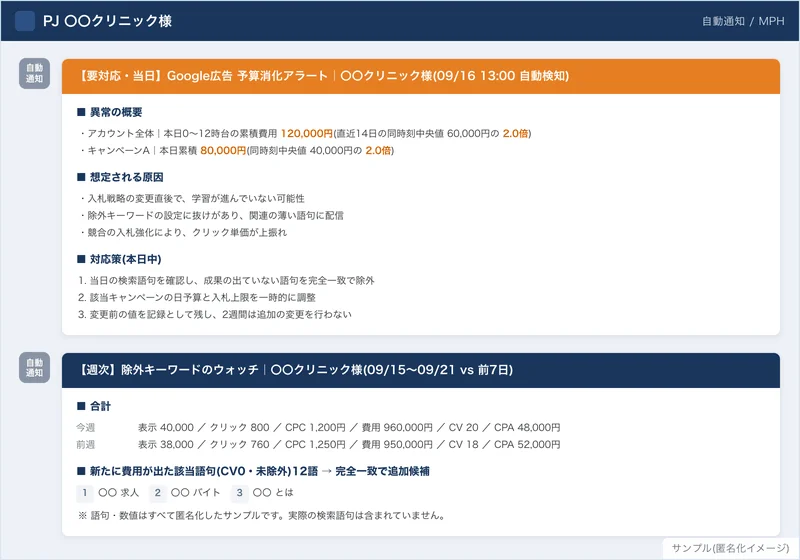Click the 想定される原因 section heading
Screen dimensions: 800x560
point(120,177)
